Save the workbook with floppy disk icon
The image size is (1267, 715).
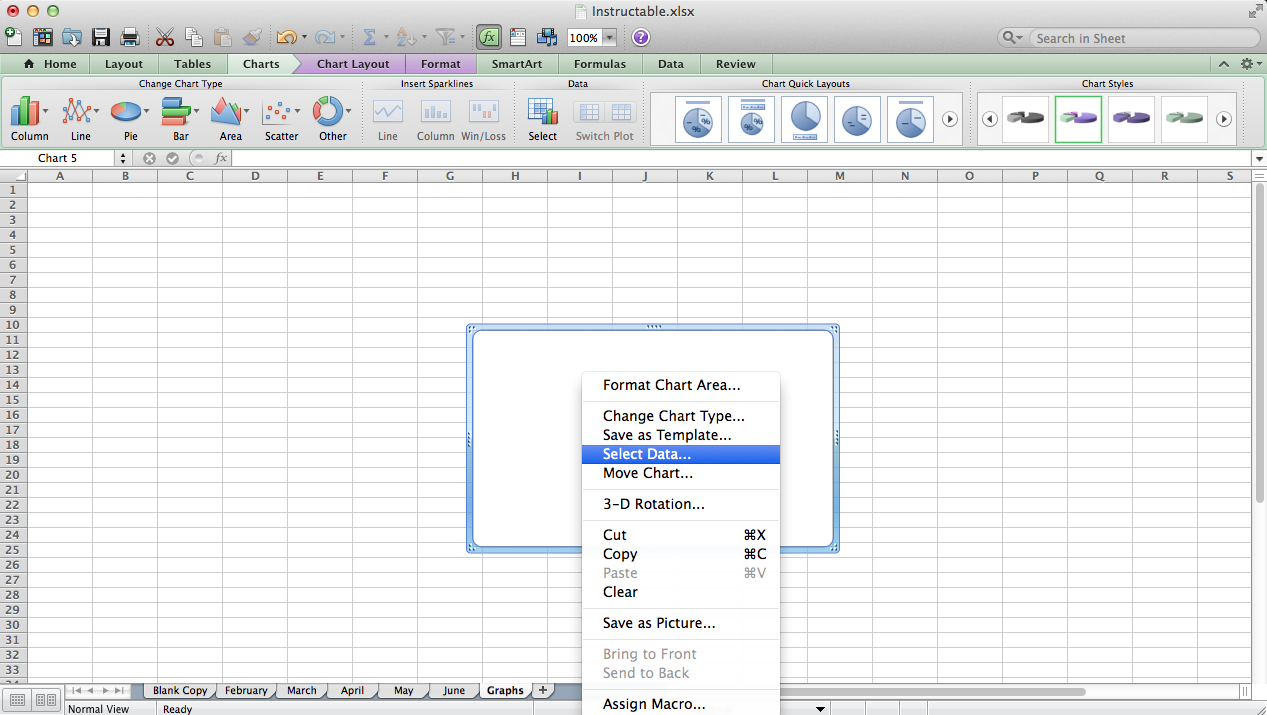click(x=101, y=37)
